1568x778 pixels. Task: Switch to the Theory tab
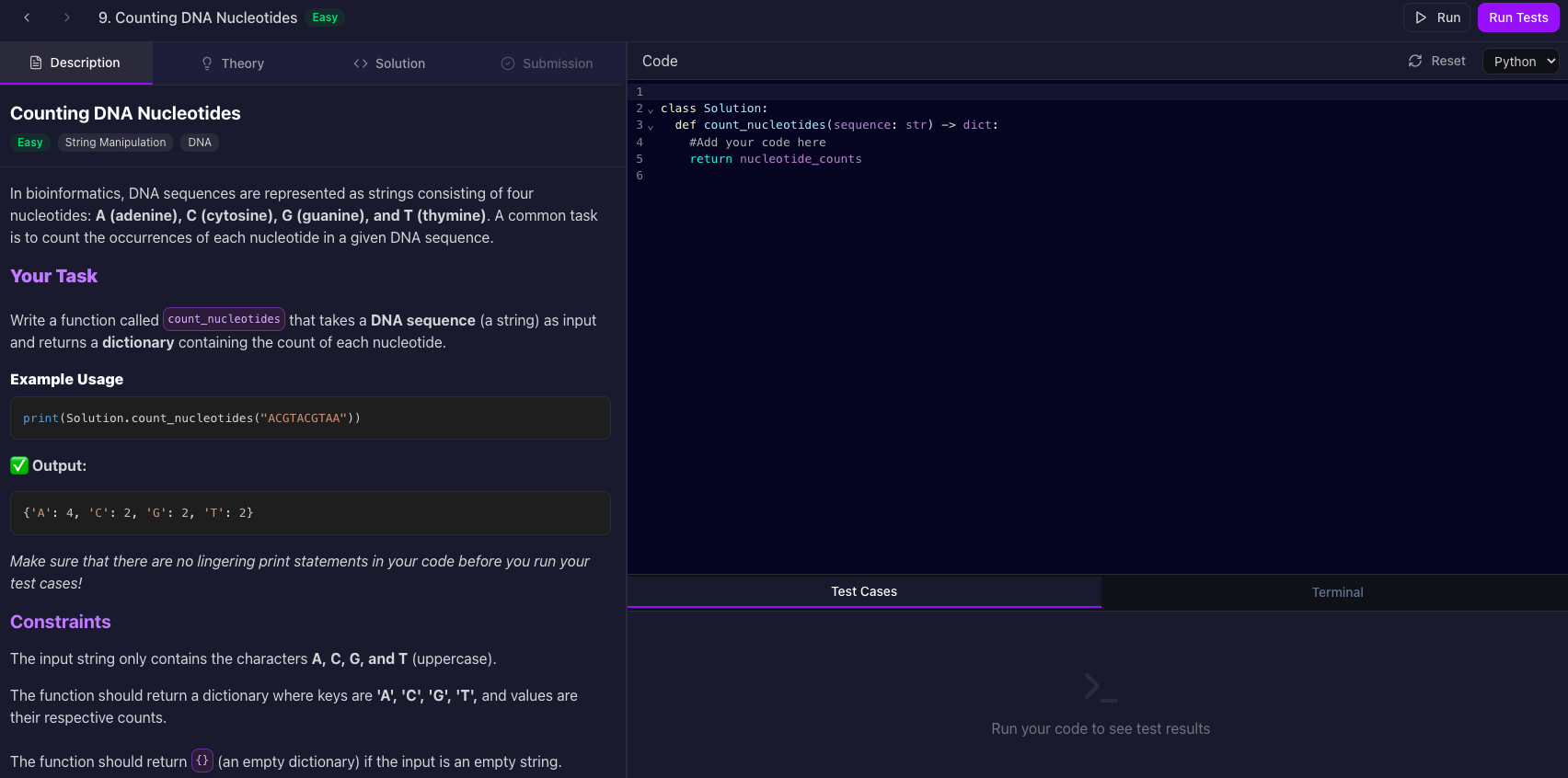point(233,63)
